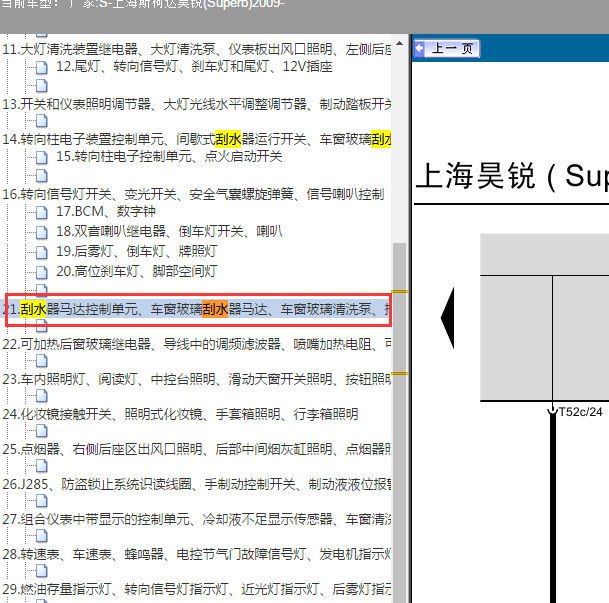The image size is (609, 603).
Task: Click tree list scrollbar up arrow
Action: (x=399, y=43)
